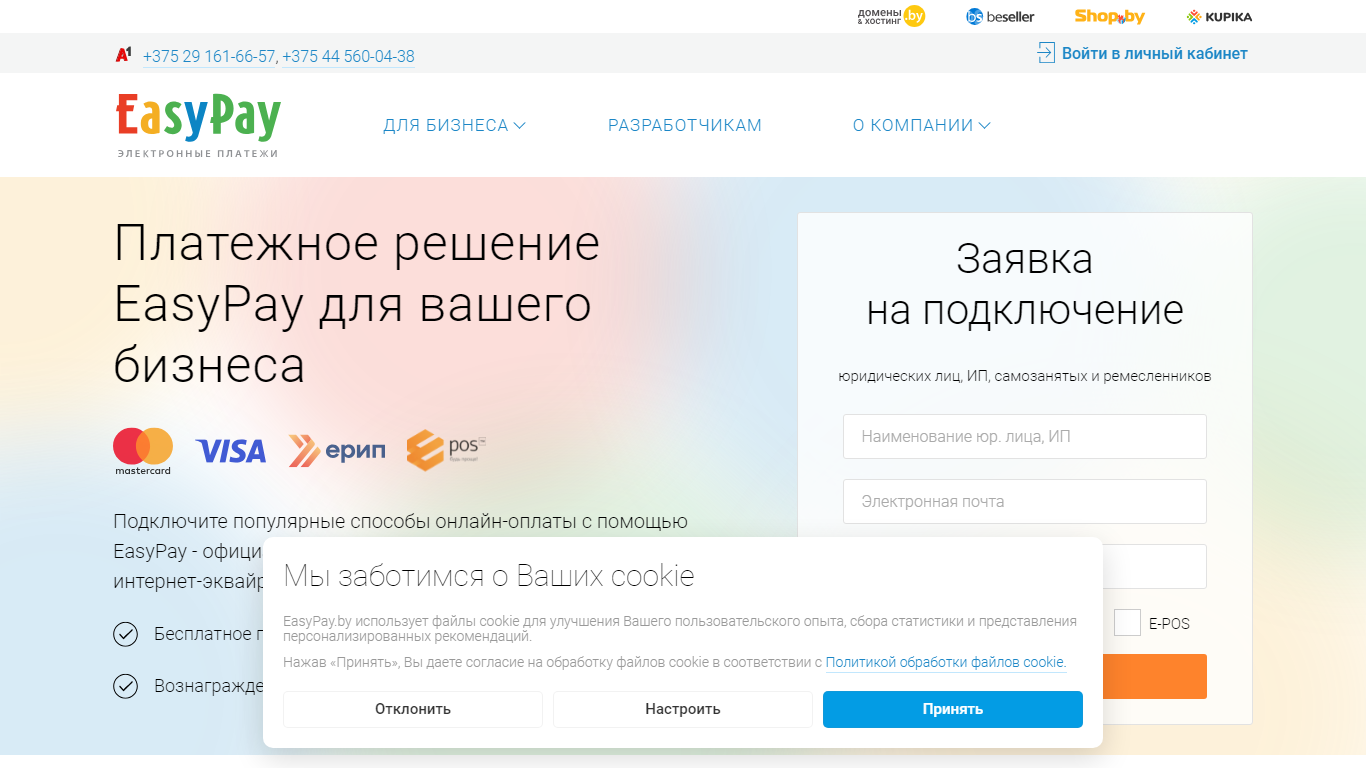The image size is (1366, 768).
Task: Open the KUPIKA partner logo
Action: pos(1219,16)
